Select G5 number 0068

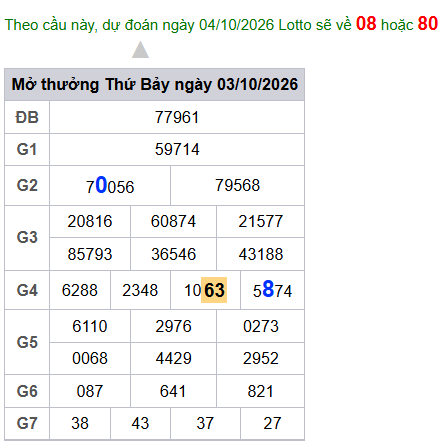[90, 358]
